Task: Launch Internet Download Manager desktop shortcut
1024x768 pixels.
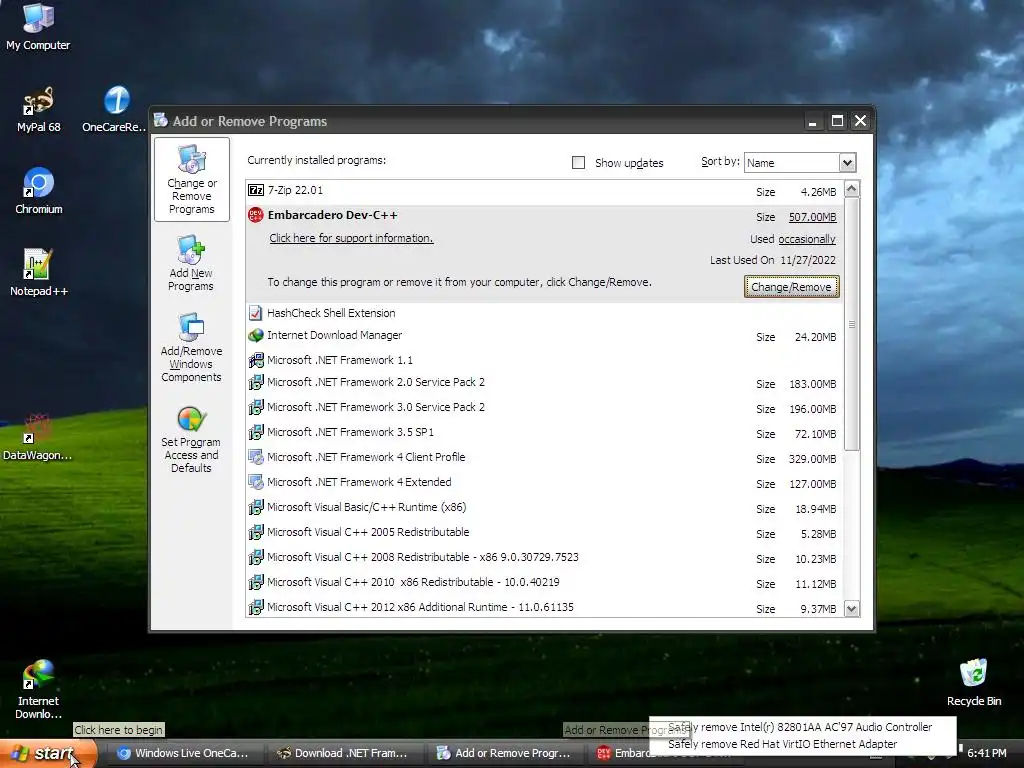Action: pos(38,689)
